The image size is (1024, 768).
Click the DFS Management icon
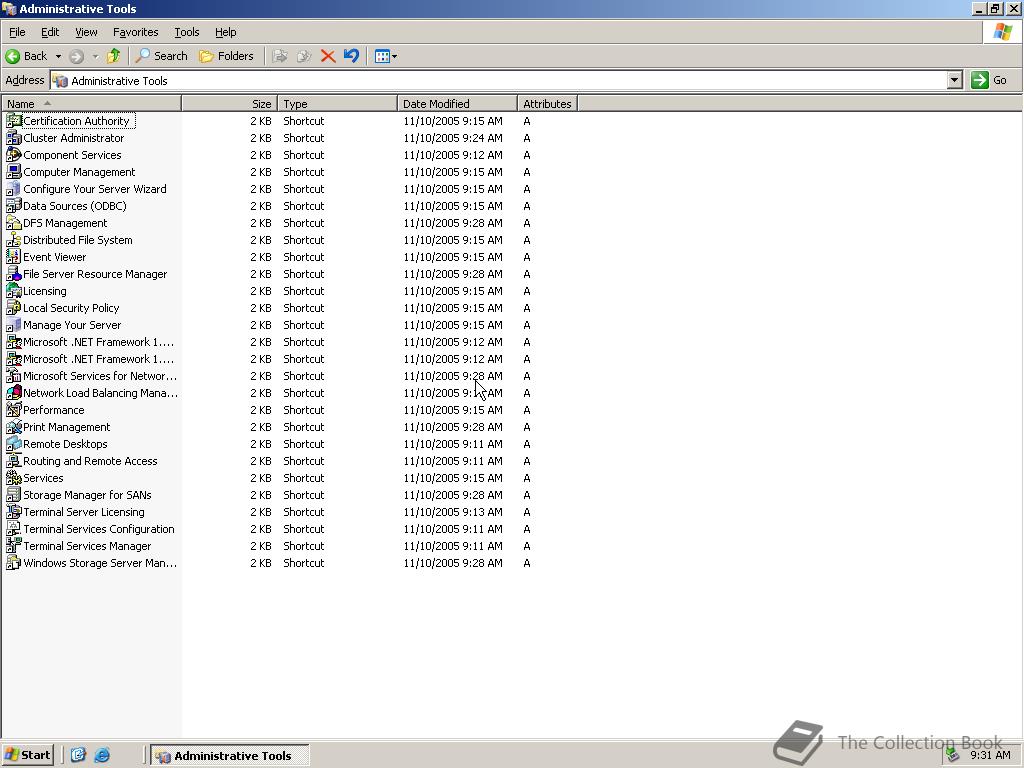coord(13,223)
